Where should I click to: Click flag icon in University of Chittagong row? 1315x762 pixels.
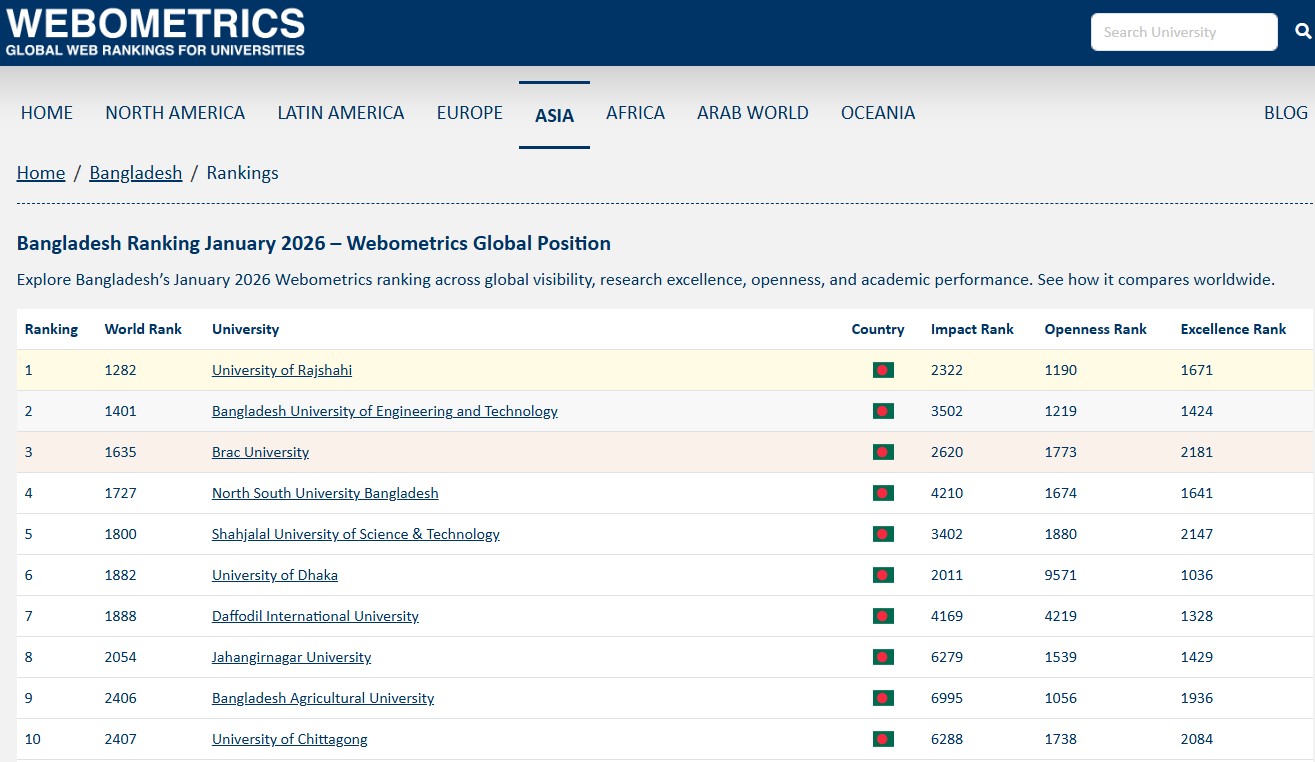tap(882, 739)
